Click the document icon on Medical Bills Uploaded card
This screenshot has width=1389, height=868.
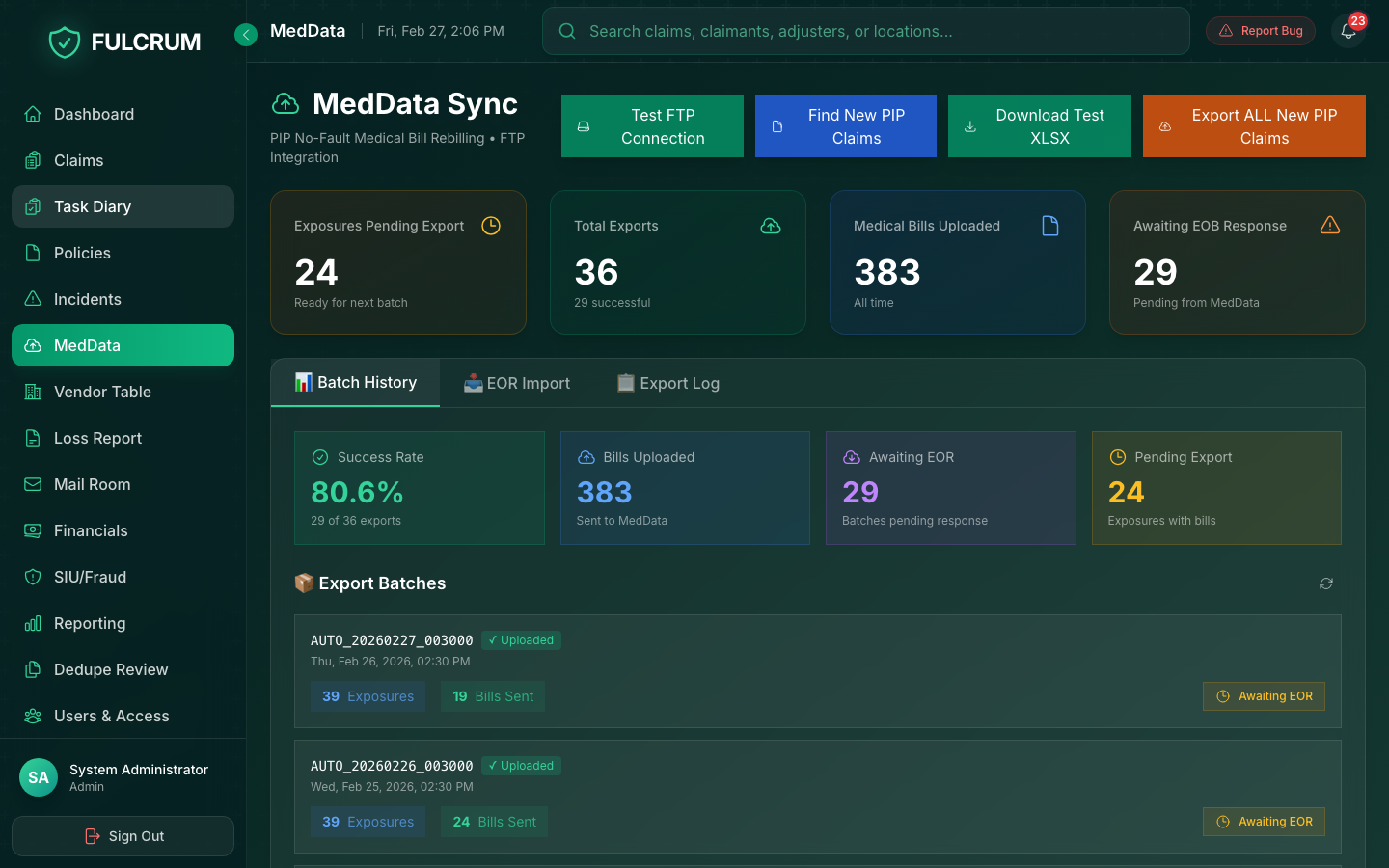pyautogui.click(x=1050, y=225)
